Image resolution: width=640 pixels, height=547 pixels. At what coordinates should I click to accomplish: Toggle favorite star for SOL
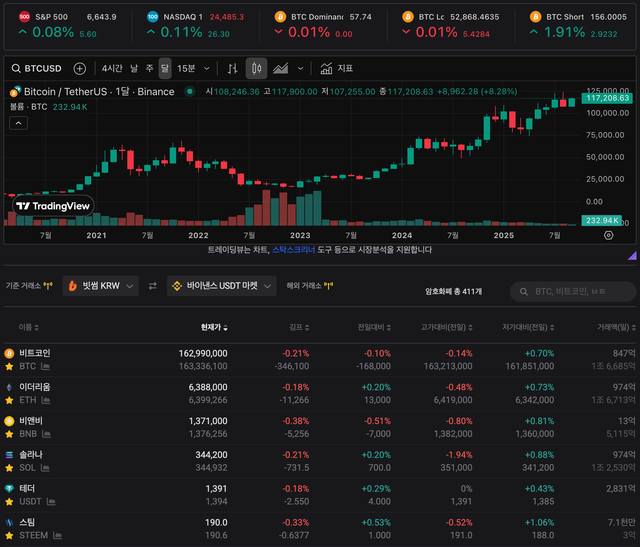point(9,467)
